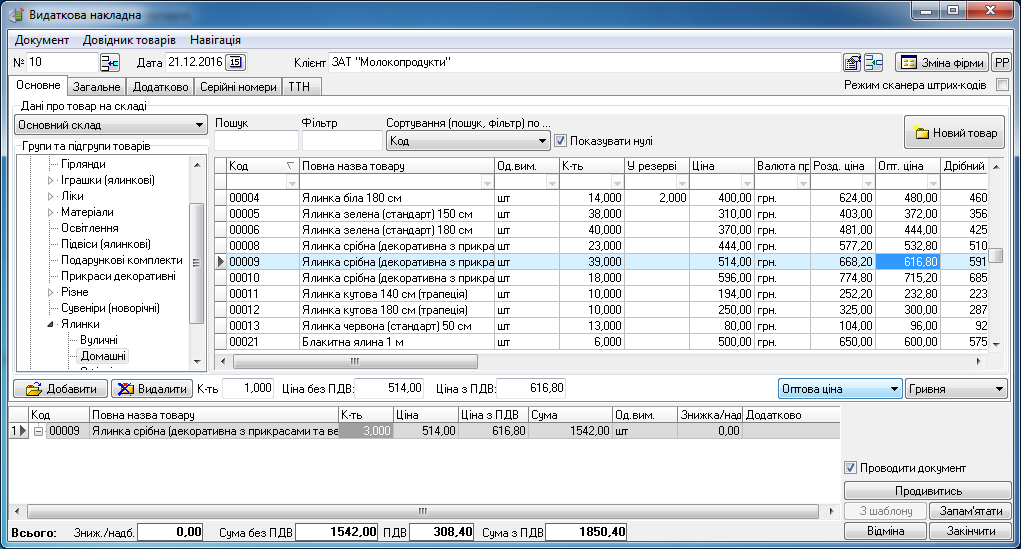
Task: Click the client selection list icon
Action: pyautogui.click(x=873, y=63)
